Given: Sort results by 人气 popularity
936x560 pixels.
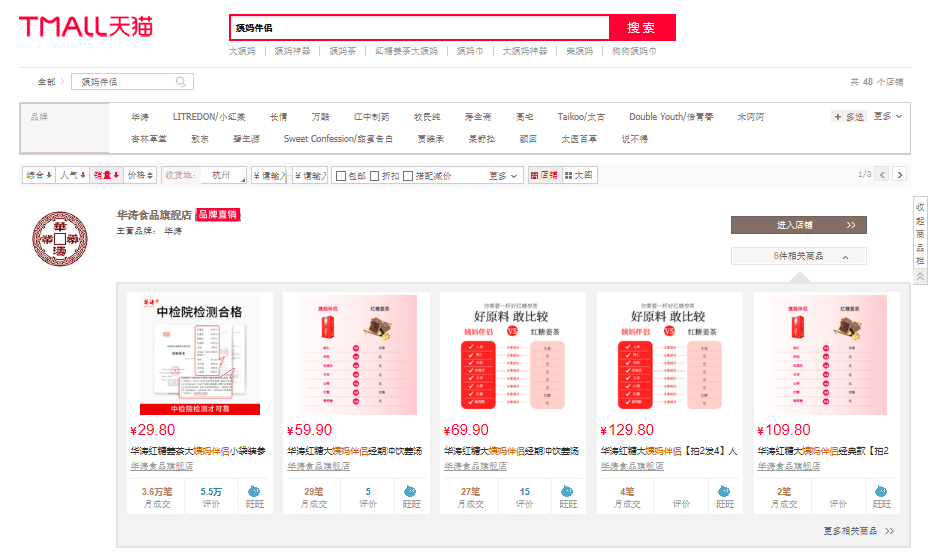Looking at the screenshot, I should pyautogui.click(x=72, y=176).
